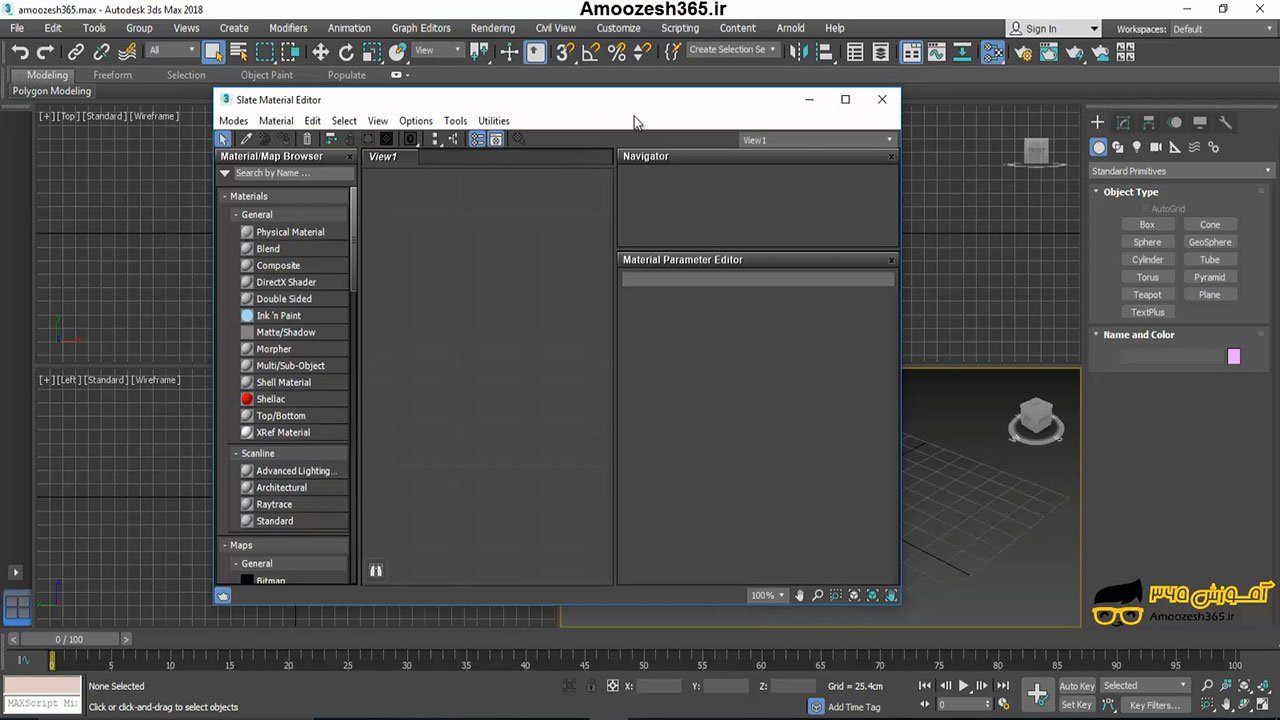Open selection filter All dropdown

(172, 50)
